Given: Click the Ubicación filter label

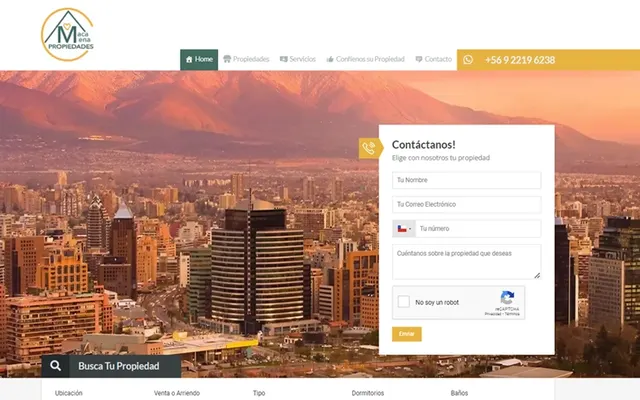Looking at the screenshot, I should coord(69,393).
